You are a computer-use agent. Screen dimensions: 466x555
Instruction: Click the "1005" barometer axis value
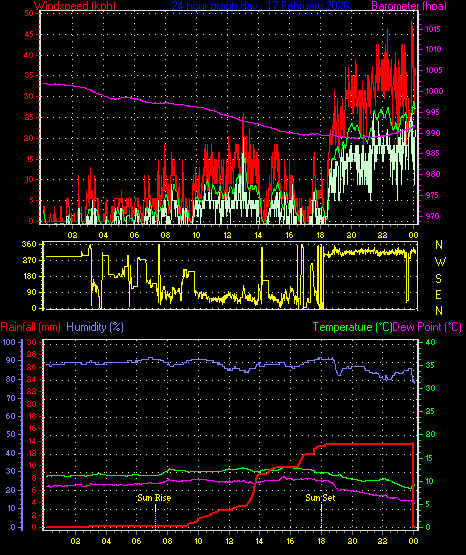point(433,70)
